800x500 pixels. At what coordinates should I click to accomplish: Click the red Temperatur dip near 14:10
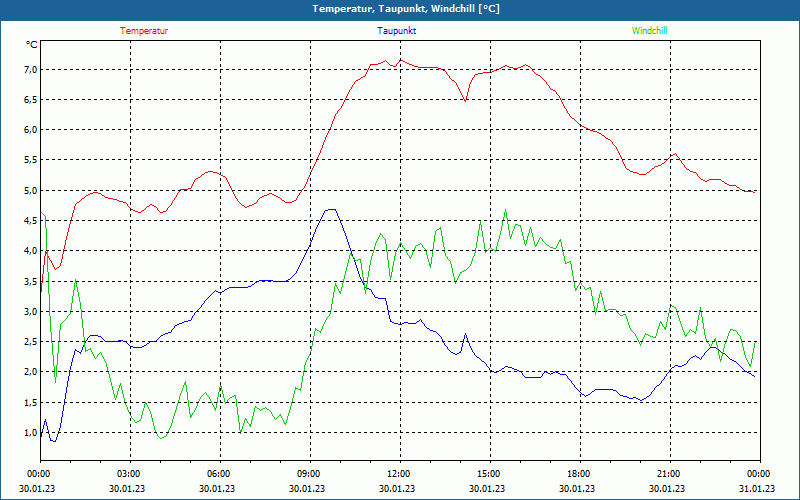[465, 101]
